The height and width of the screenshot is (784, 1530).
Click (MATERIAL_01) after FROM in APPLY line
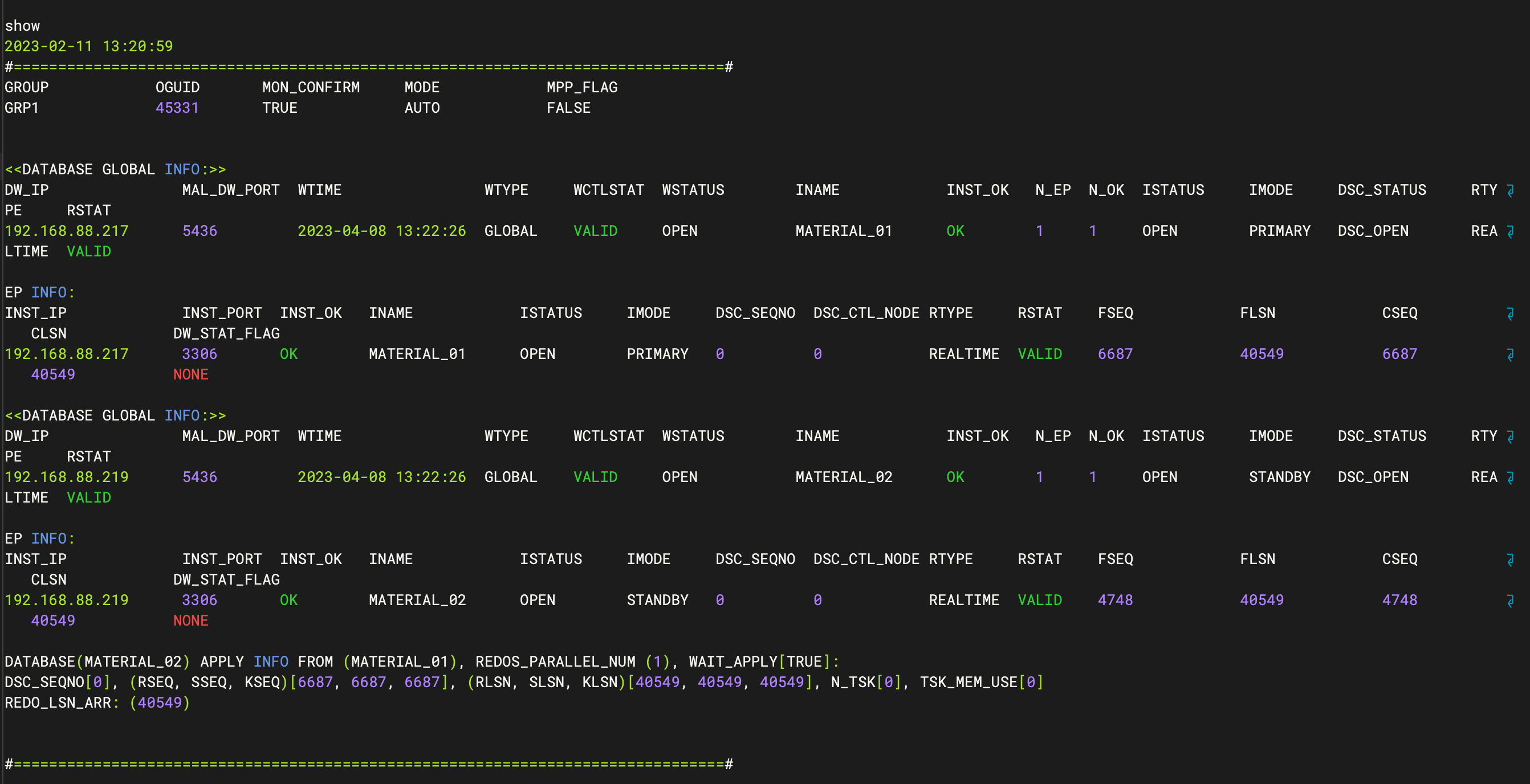pos(400,661)
